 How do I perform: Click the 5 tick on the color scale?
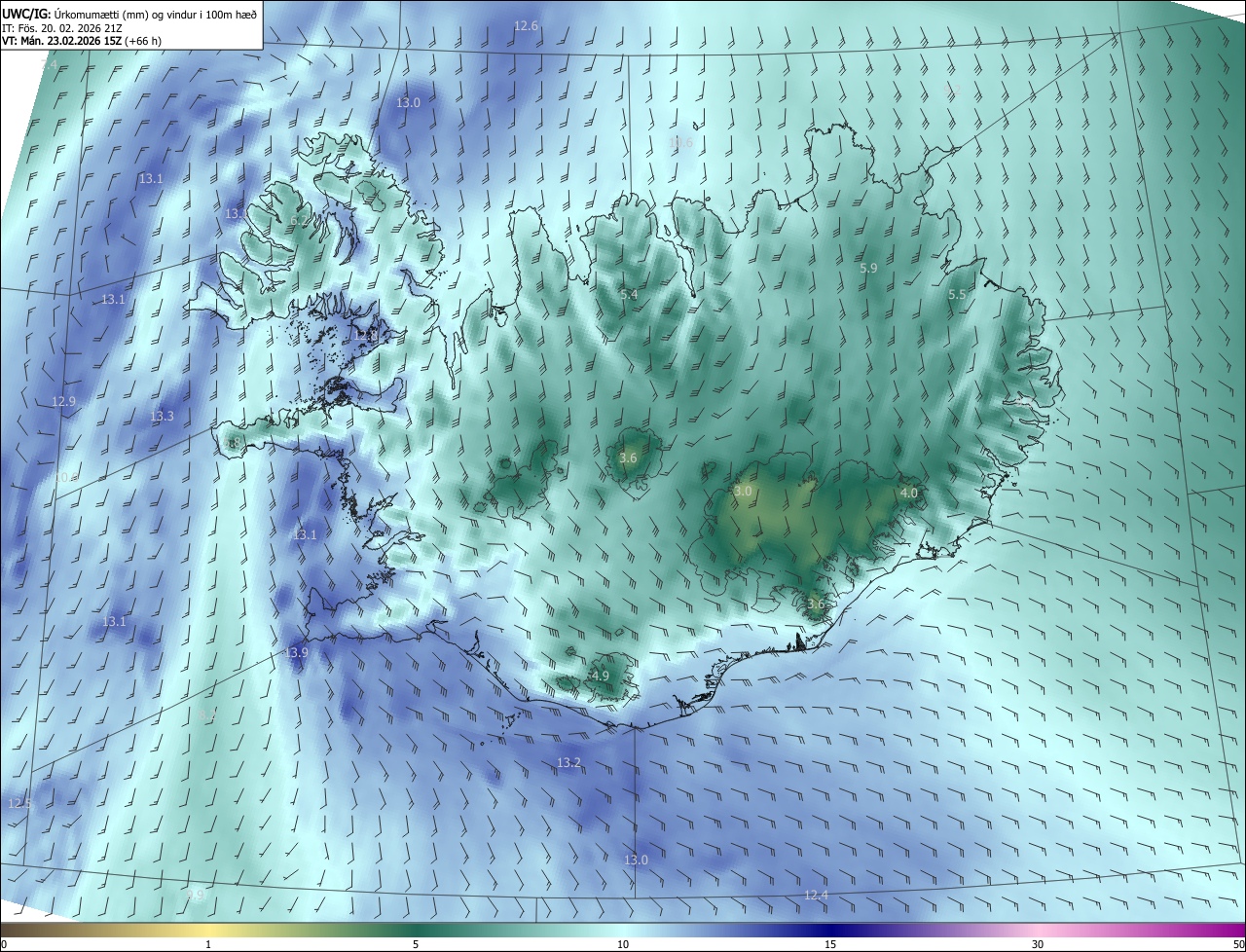coord(416,945)
